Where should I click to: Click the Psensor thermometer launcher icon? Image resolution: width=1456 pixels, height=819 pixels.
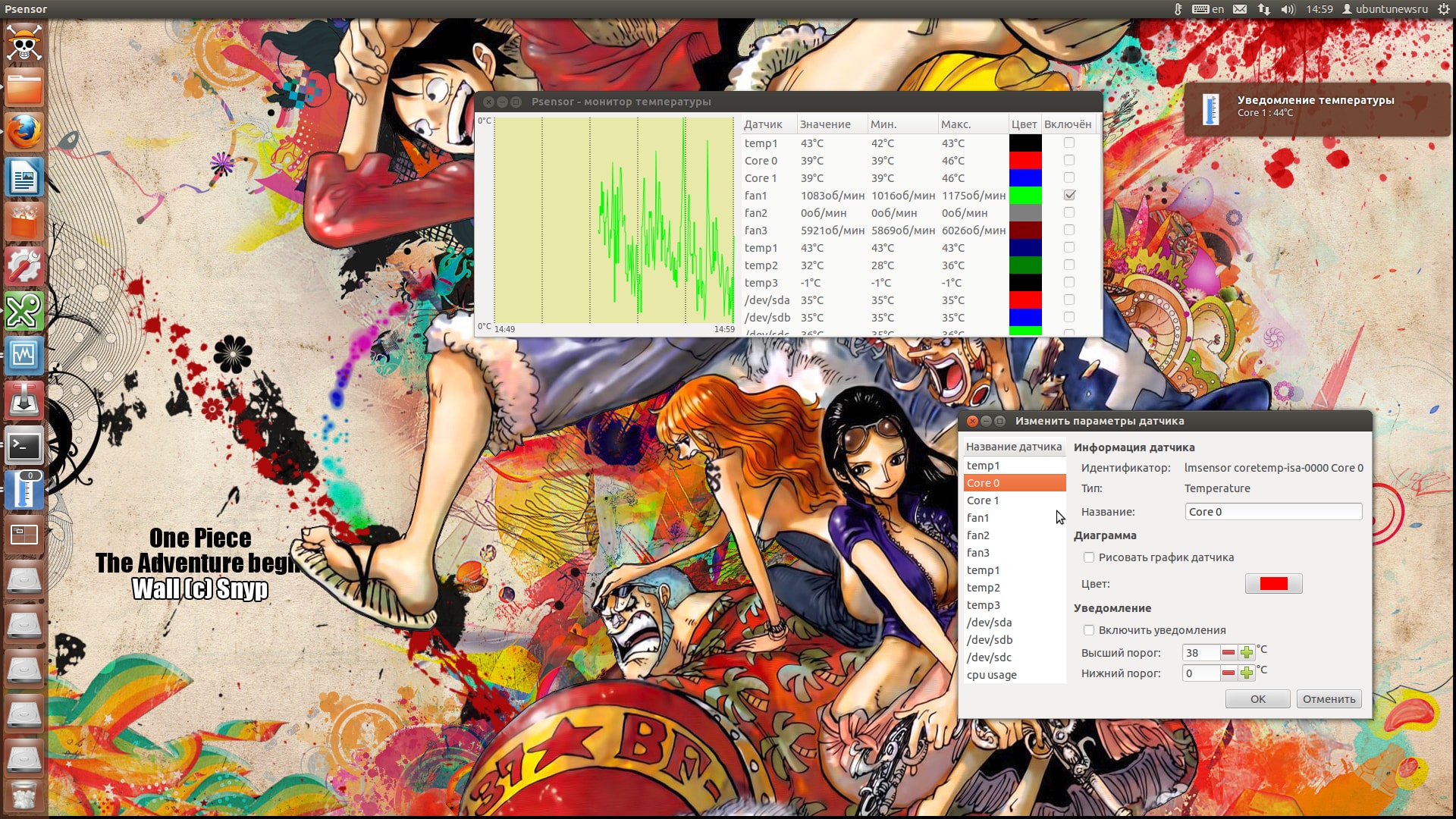(x=24, y=490)
